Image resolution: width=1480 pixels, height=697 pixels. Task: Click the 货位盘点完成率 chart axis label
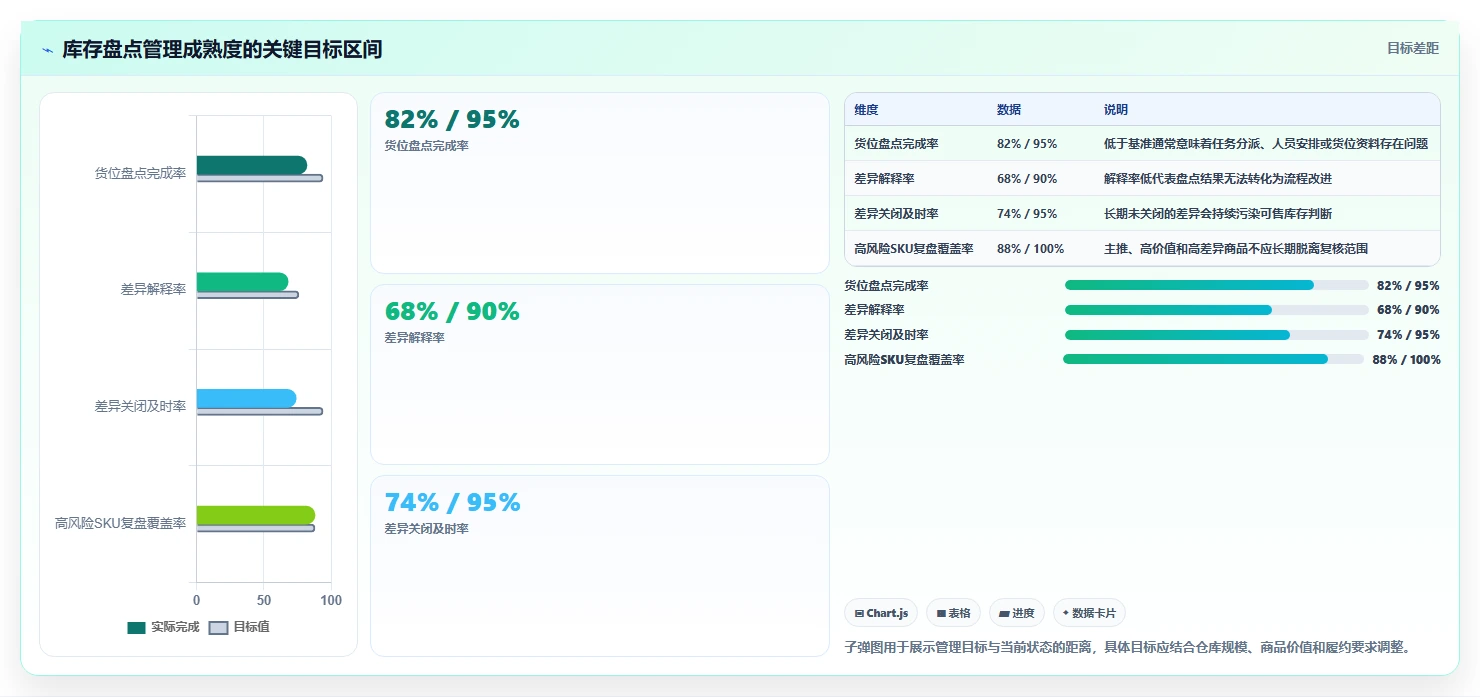140,174
